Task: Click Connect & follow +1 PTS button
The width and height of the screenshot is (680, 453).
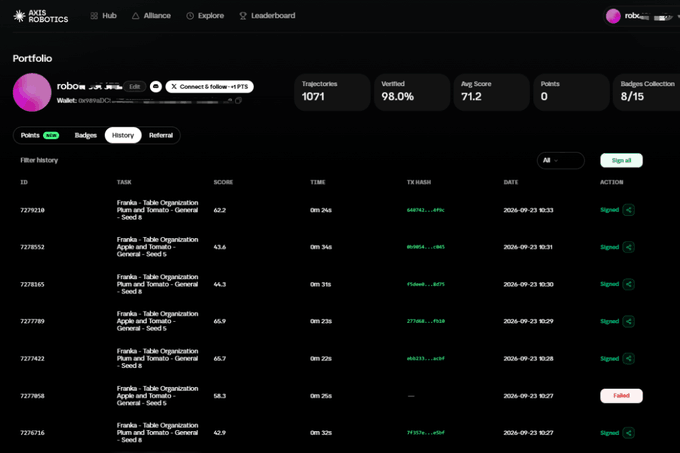Action: 209,87
